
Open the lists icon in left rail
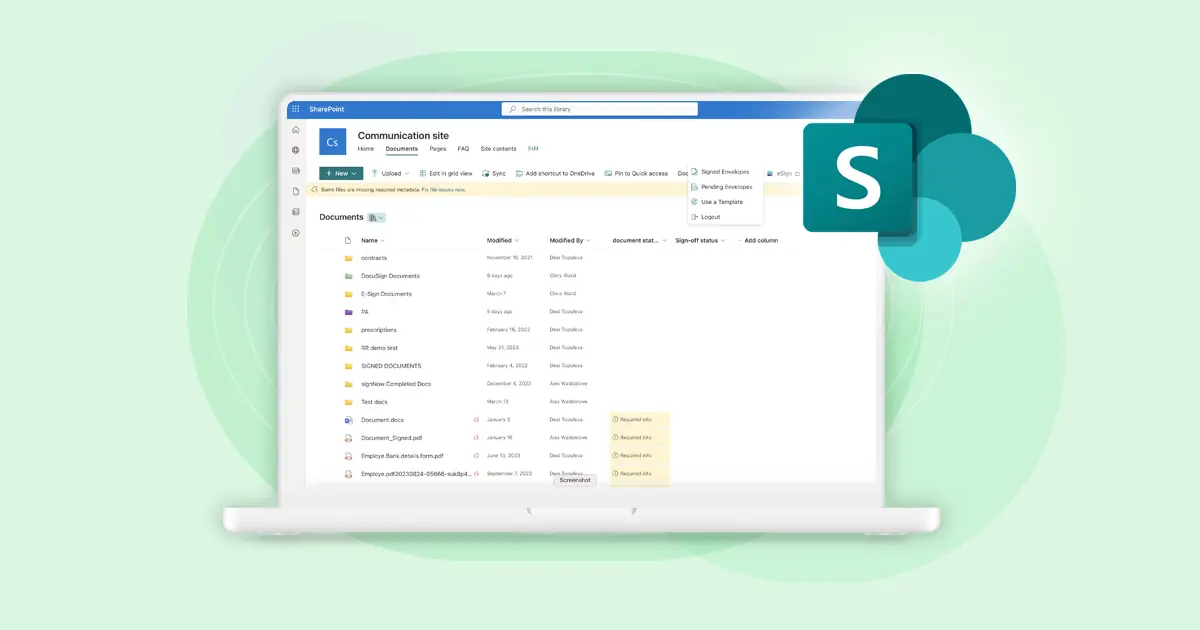tap(295, 212)
